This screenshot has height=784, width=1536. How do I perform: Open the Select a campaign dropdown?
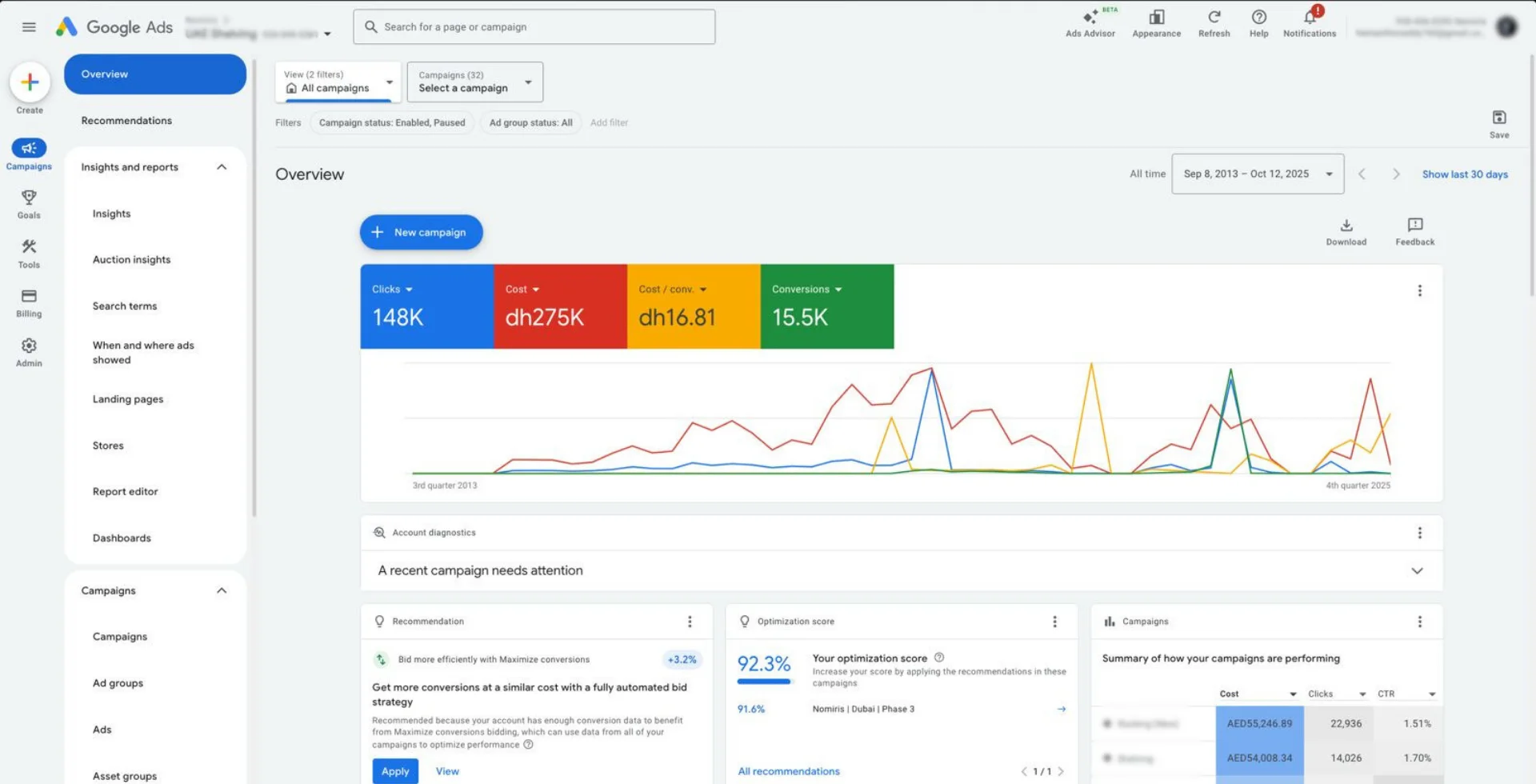474,82
